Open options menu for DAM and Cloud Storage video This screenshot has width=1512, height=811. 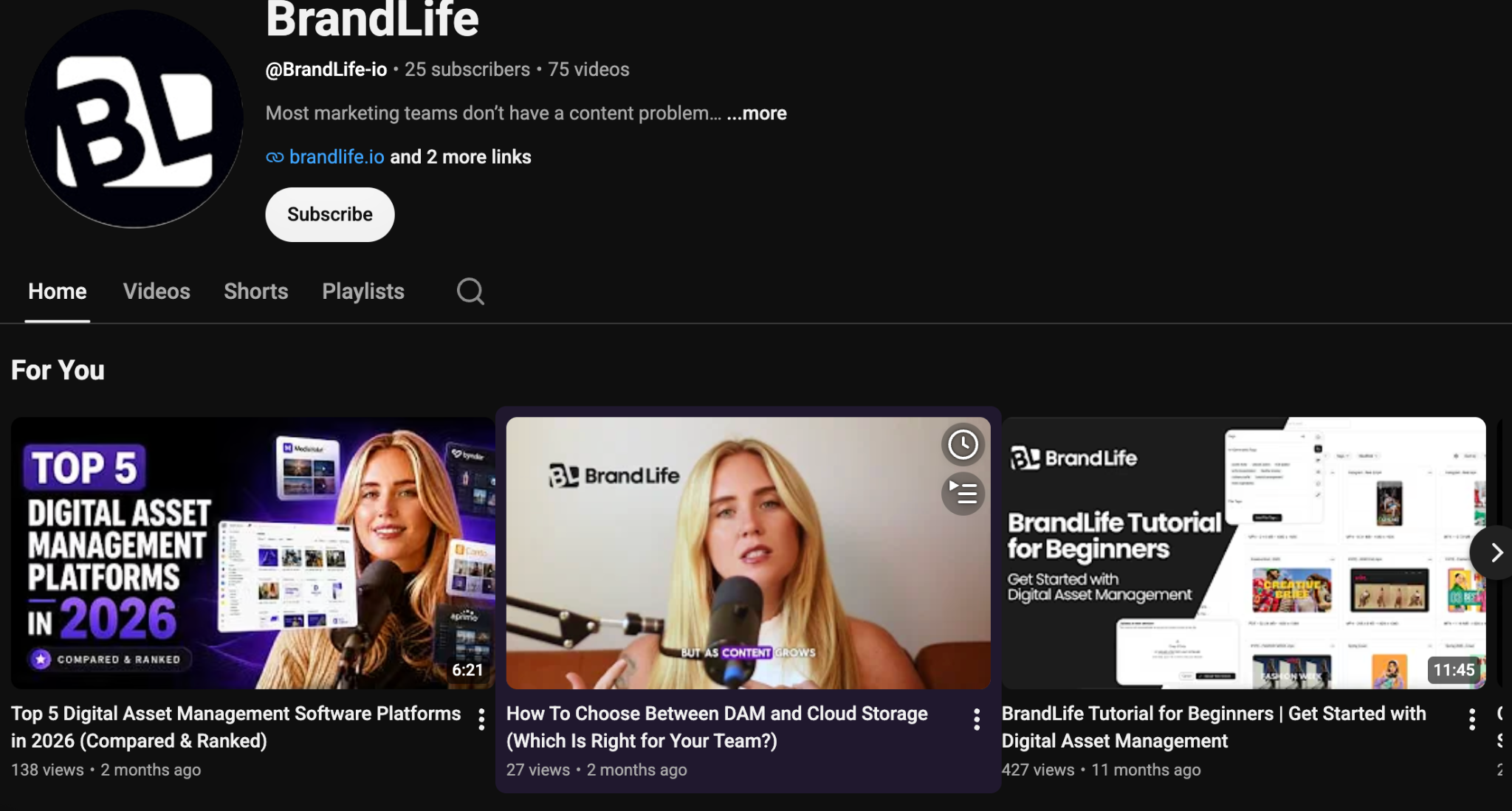(976, 719)
